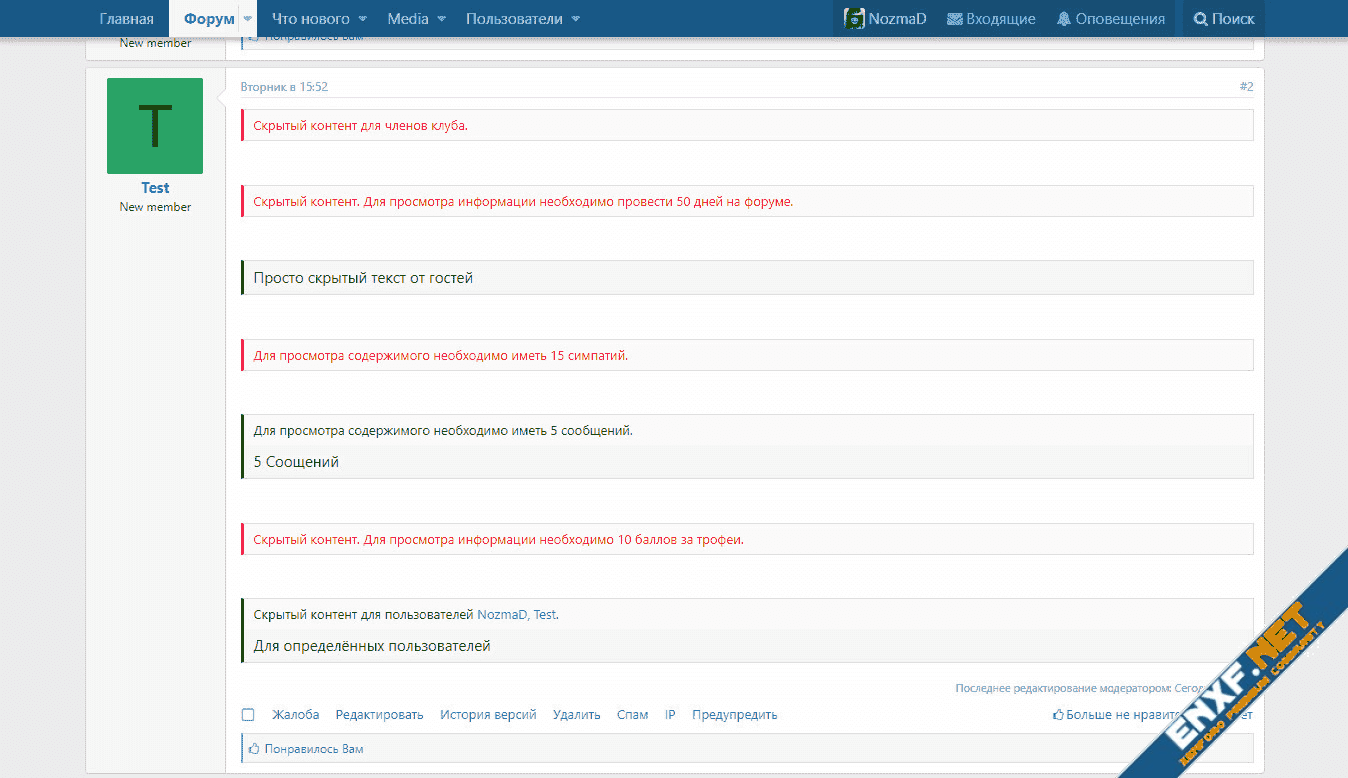
Task: Go to the Главная tab
Action: click(x=127, y=19)
